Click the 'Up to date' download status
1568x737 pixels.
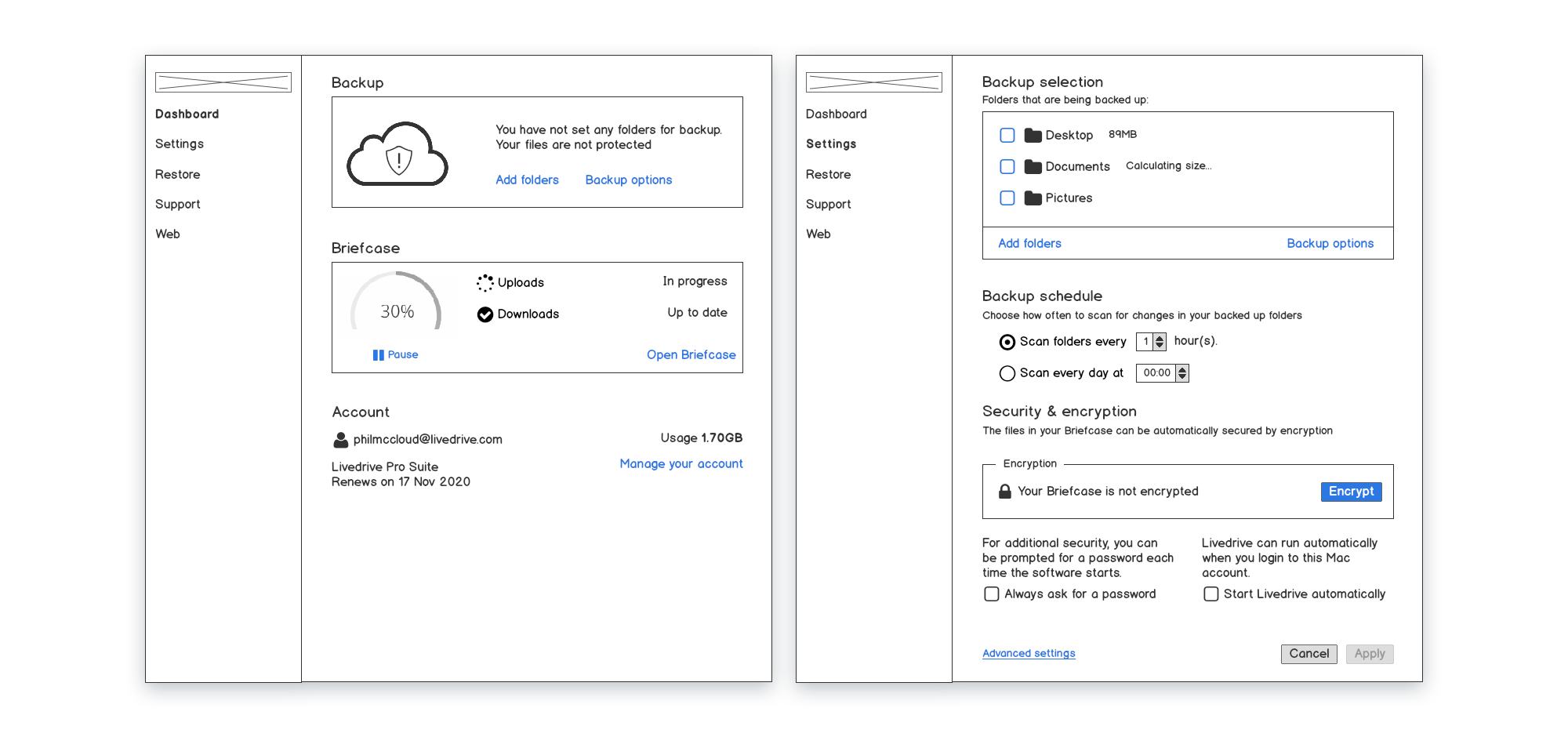[698, 313]
